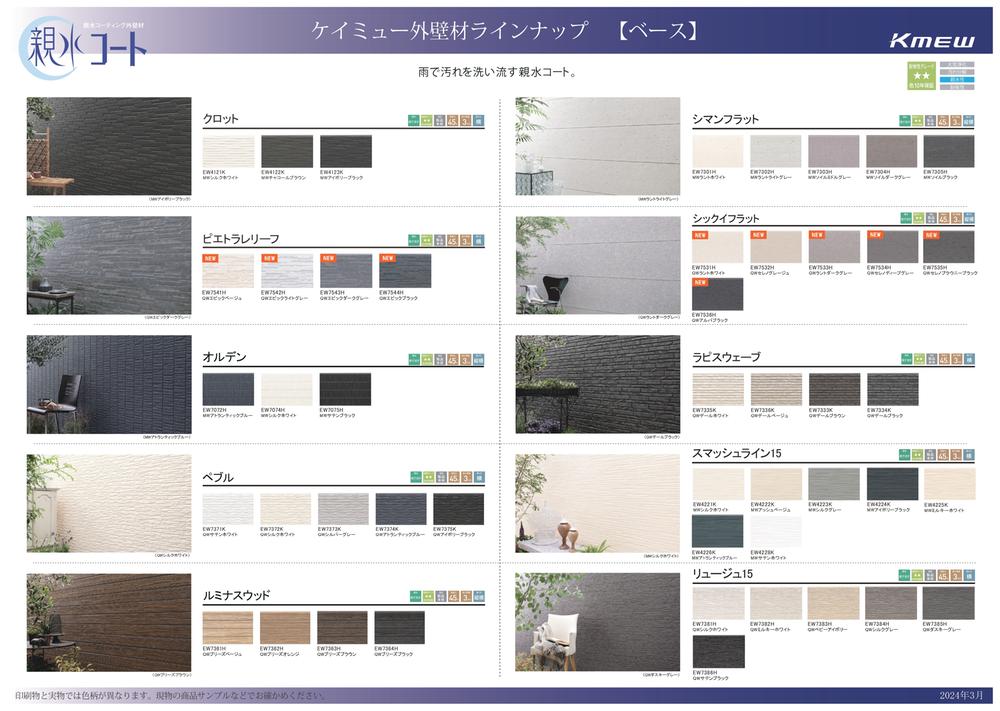Open the ペブル white wall photo
This screenshot has height=711, width=1000.
(109, 503)
